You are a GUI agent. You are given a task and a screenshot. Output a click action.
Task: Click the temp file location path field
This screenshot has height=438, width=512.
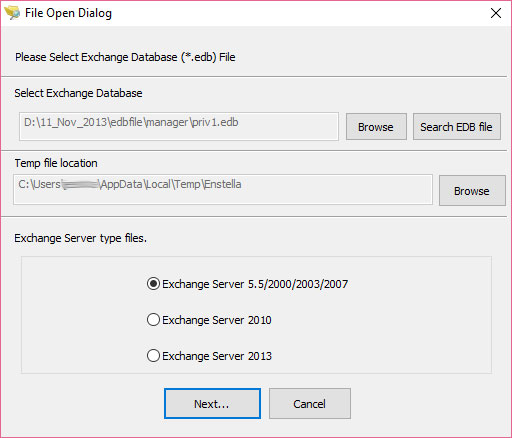pyautogui.click(x=223, y=190)
